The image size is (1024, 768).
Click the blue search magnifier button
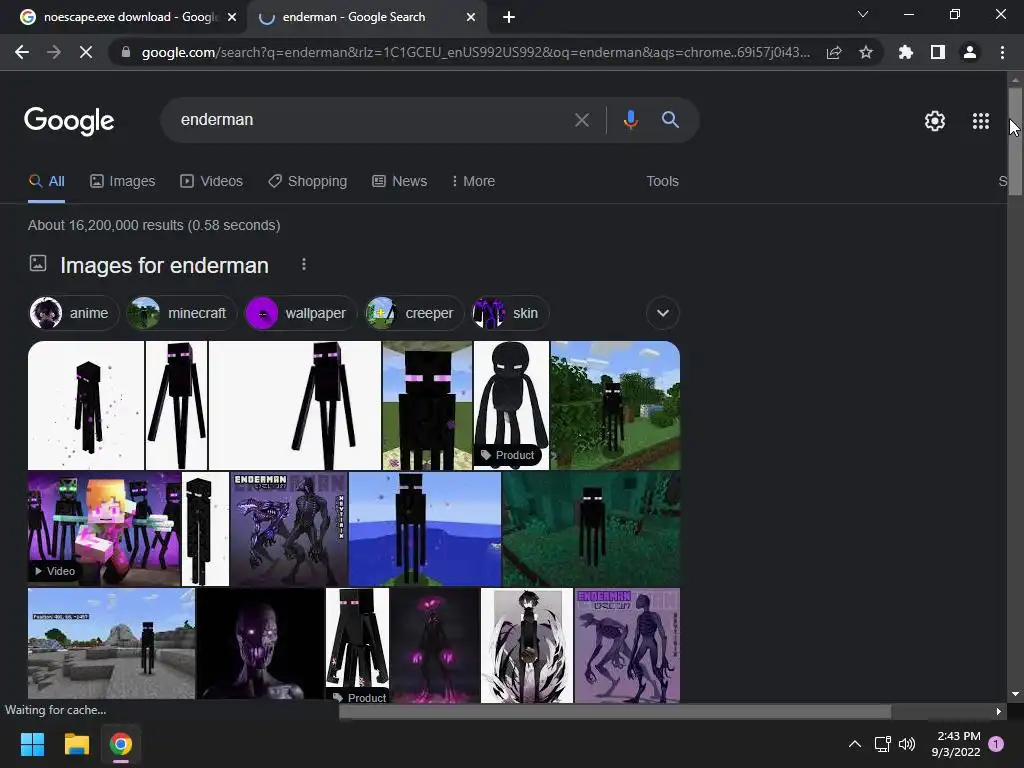[670, 120]
